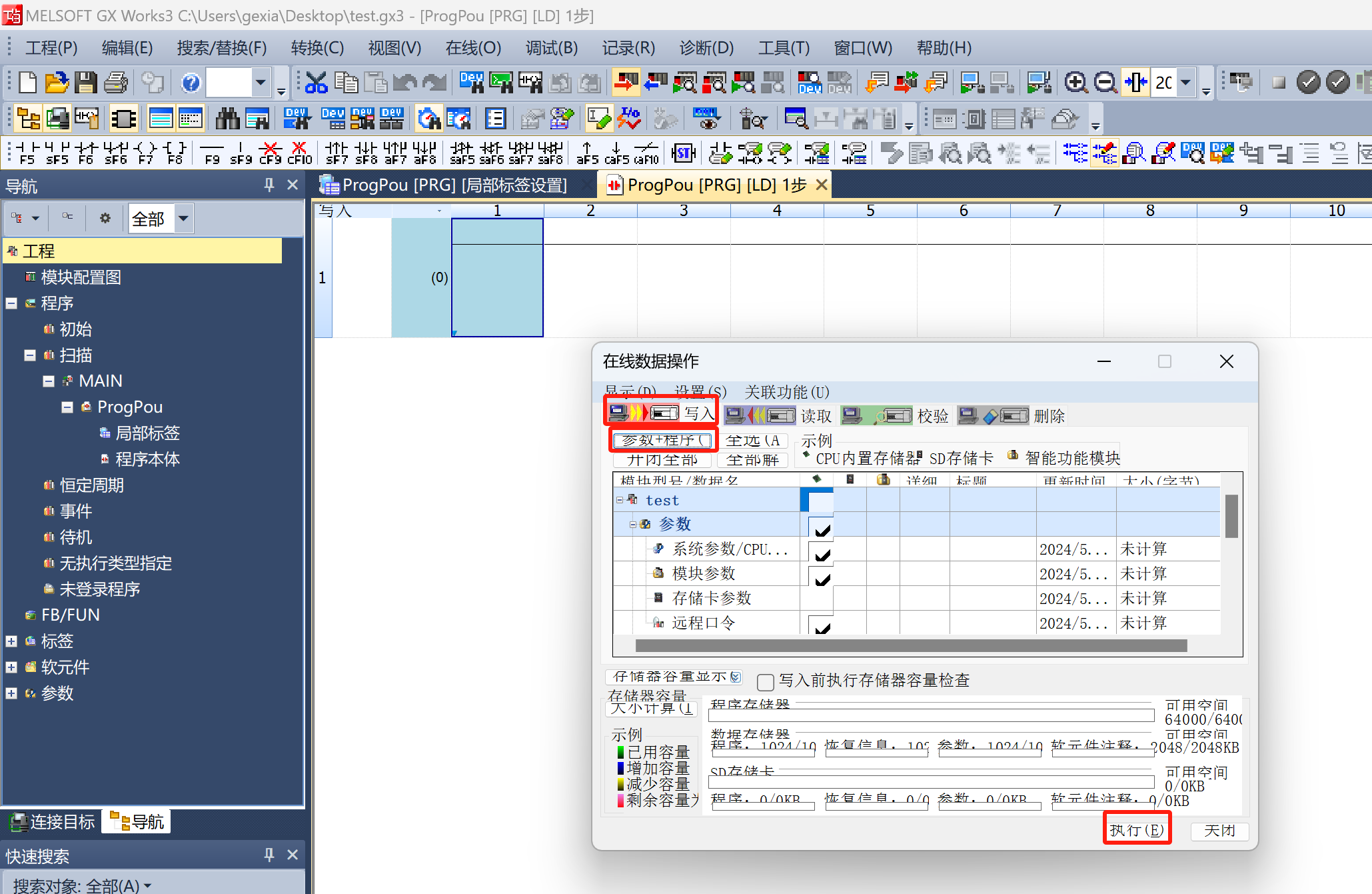Click the navigation settings gear icon
The image size is (1372, 894).
click(x=105, y=218)
